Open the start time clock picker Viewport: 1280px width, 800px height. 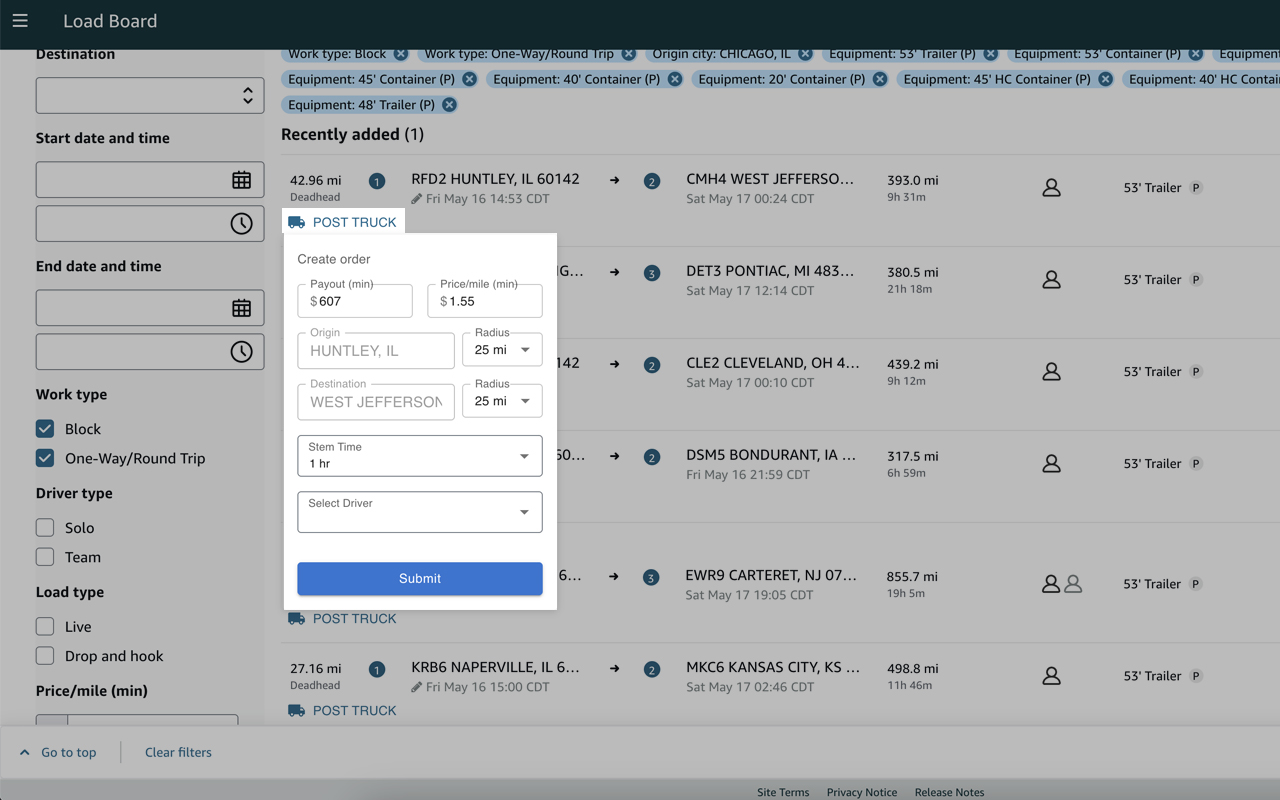tap(241, 223)
